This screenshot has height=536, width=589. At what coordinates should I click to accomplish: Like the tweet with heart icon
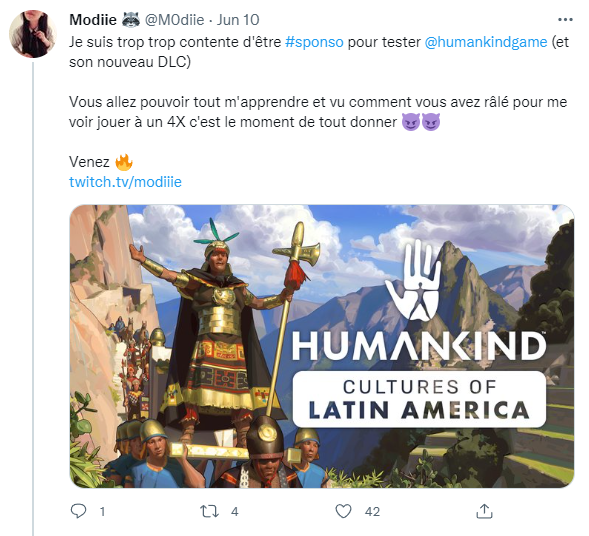343,511
